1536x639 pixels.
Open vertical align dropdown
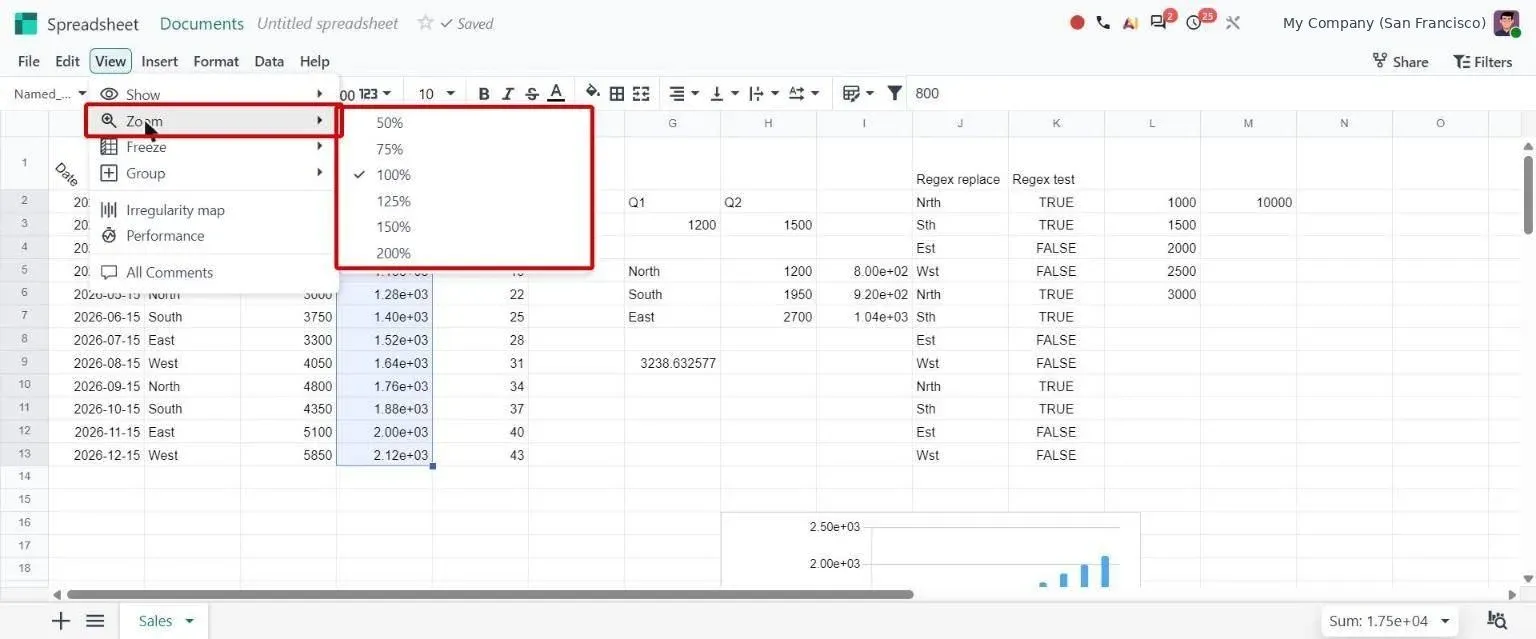pyautogui.click(x=723, y=94)
